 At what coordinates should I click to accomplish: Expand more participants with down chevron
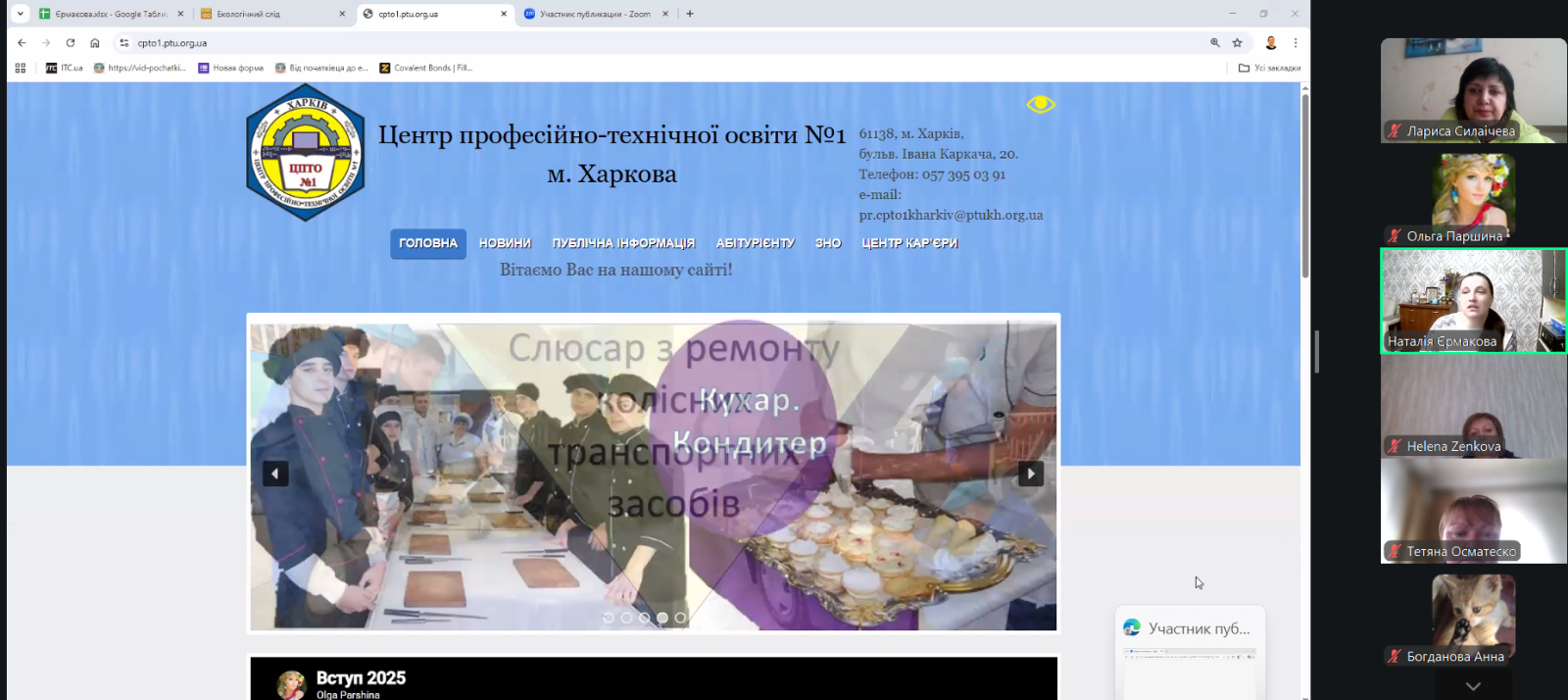click(x=1473, y=686)
